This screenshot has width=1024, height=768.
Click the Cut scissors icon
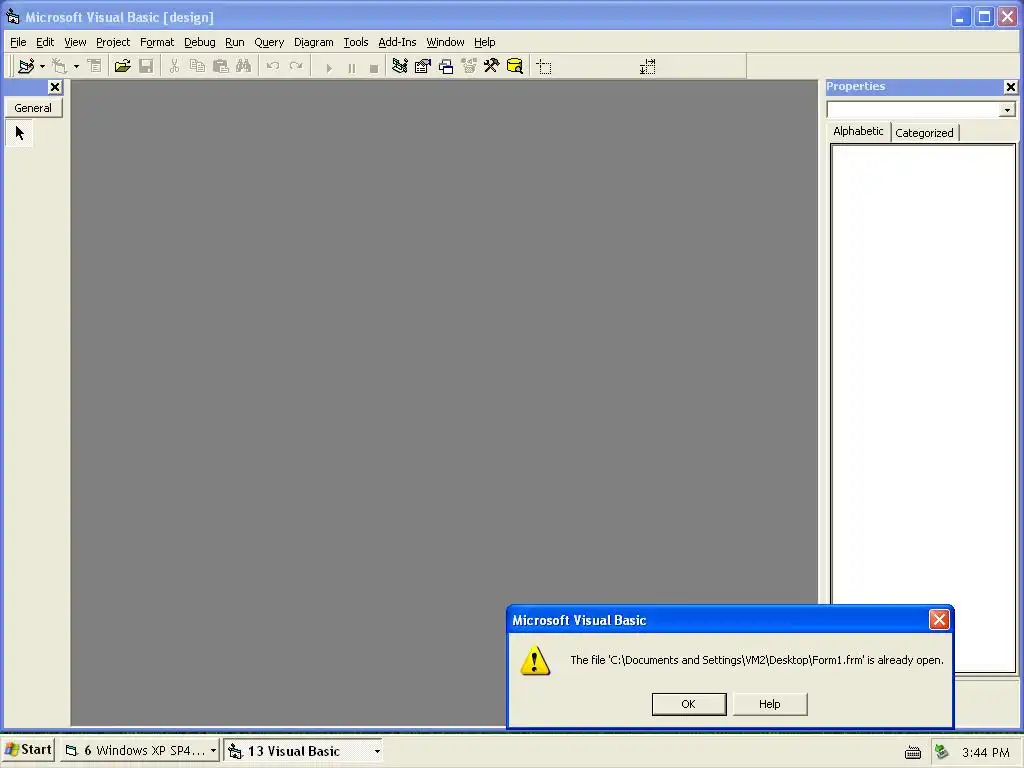pos(174,66)
